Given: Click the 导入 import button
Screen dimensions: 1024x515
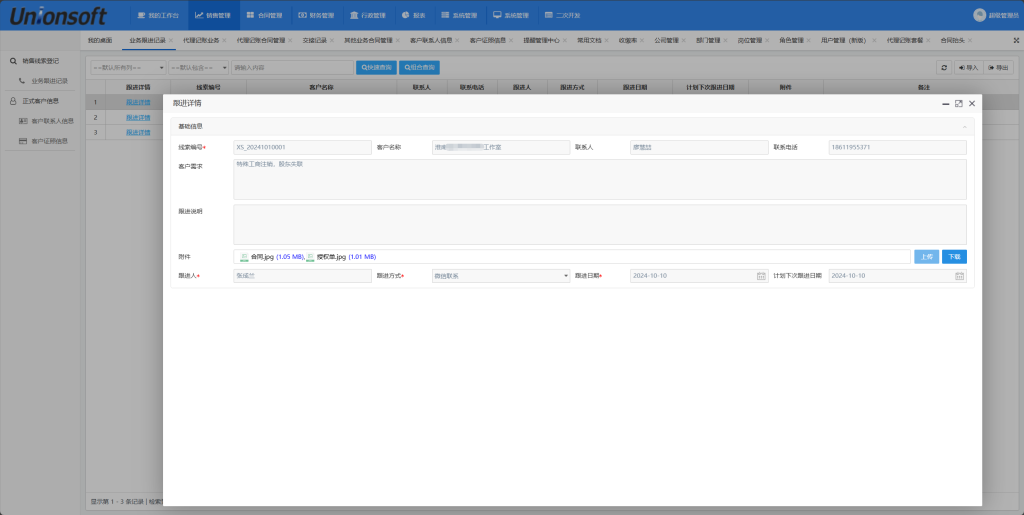Looking at the screenshot, I should 968,68.
